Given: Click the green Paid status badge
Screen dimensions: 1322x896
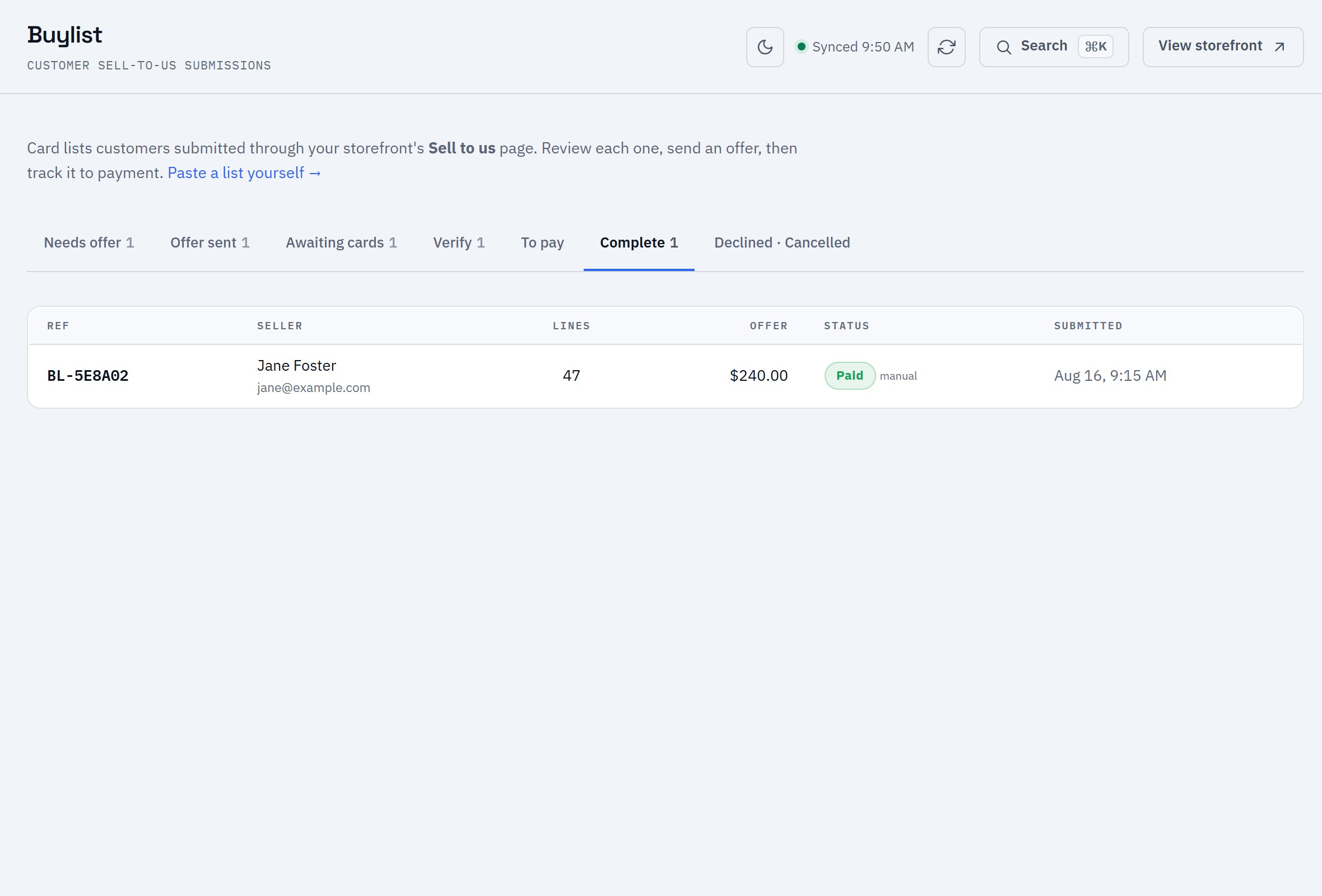Looking at the screenshot, I should (849, 376).
